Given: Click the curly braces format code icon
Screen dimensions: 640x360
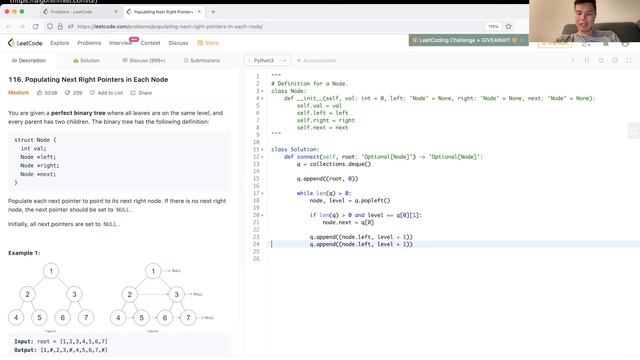Looking at the screenshot, I should coord(587,60).
